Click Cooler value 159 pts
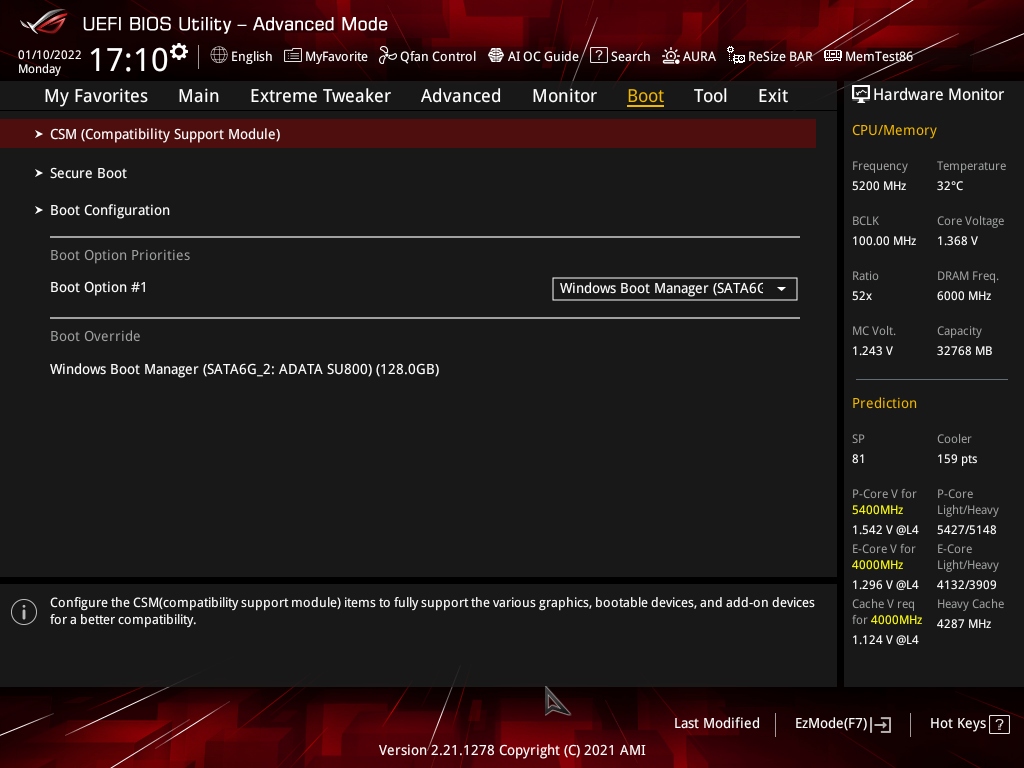 pyautogui.click(x=957, y=459)
